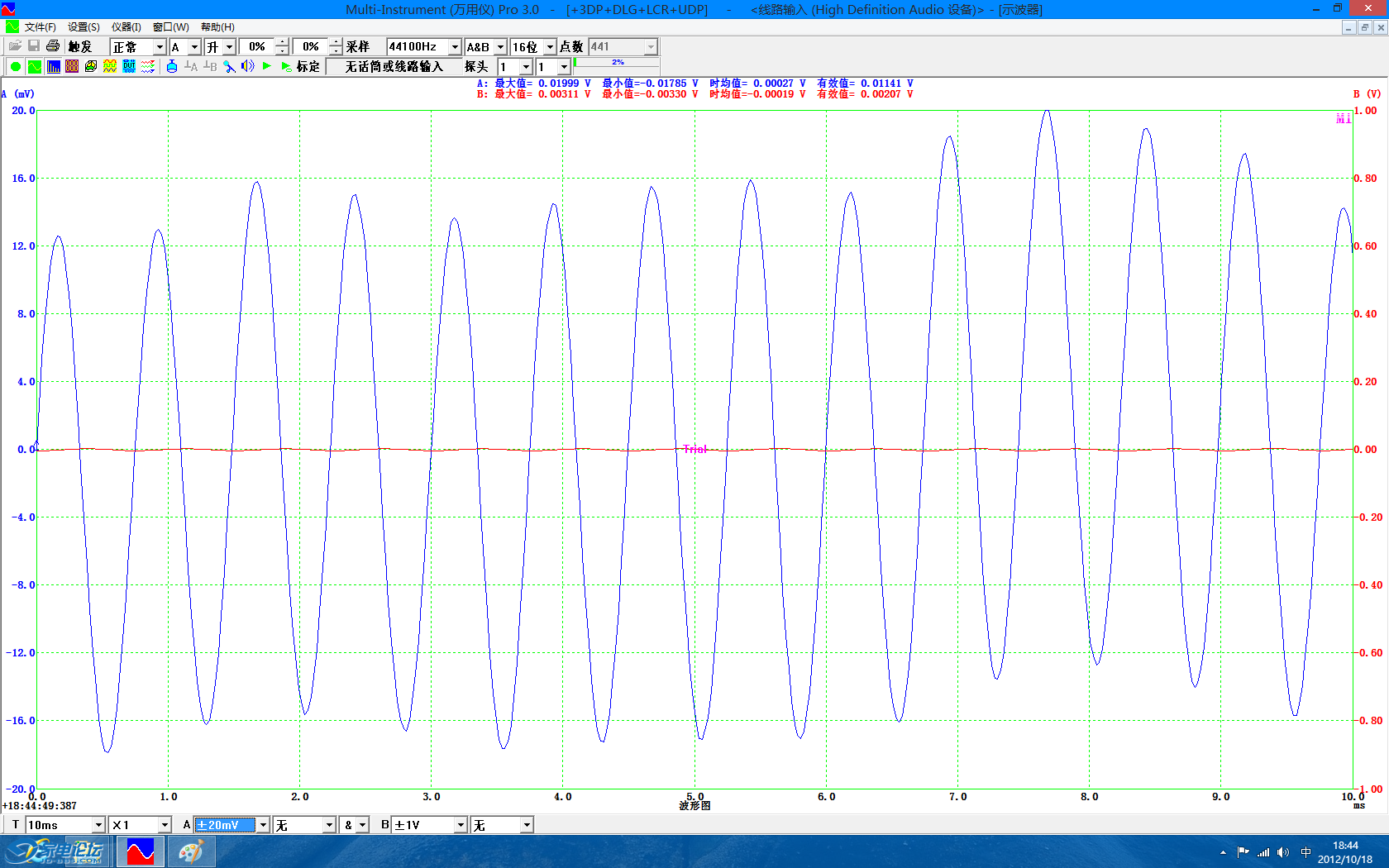Open the ±20mV channel A range dropdown

coord(263,825)
